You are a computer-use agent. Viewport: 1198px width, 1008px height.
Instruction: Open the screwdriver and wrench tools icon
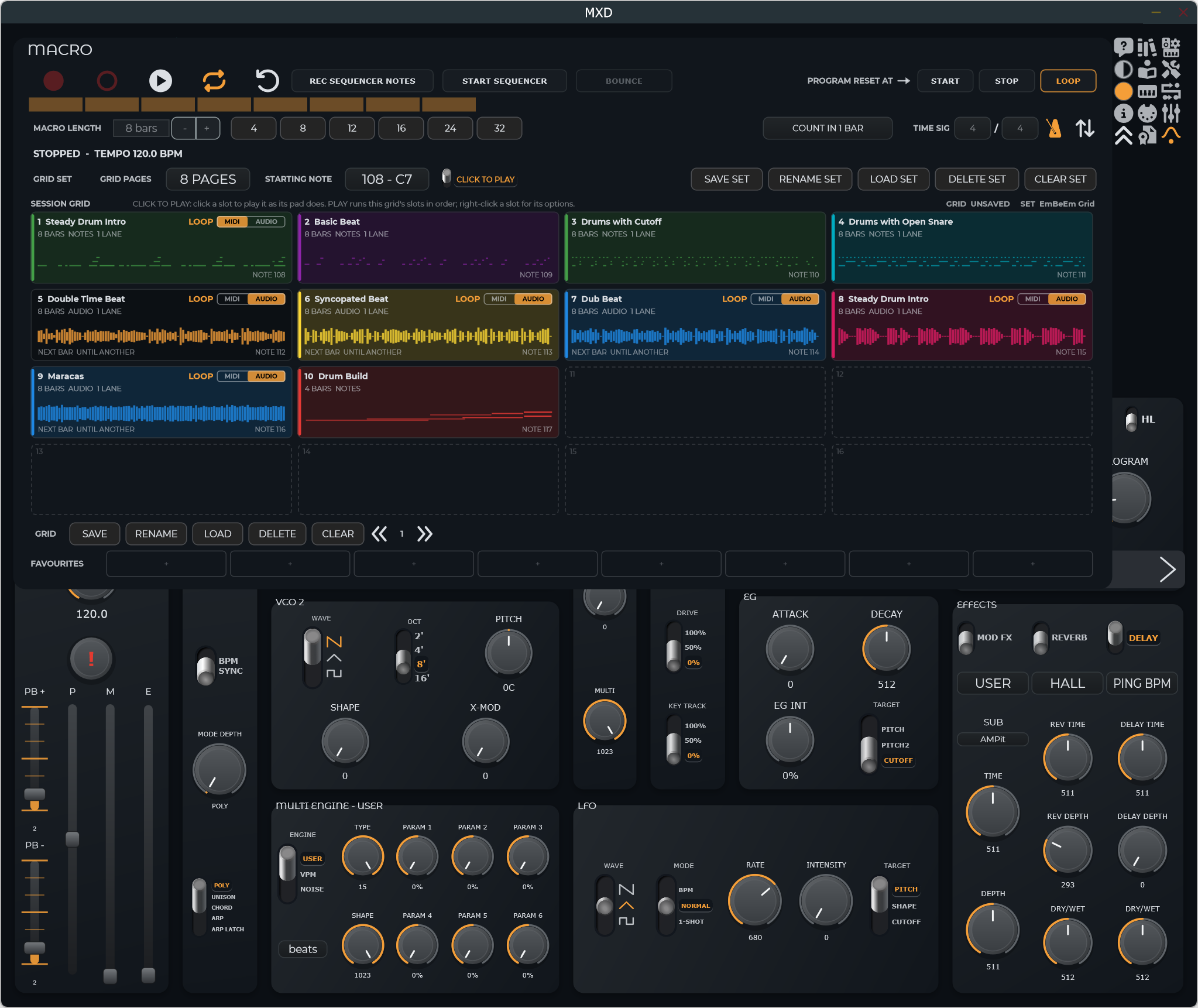pyautogui.click(x=1171, y=70)
